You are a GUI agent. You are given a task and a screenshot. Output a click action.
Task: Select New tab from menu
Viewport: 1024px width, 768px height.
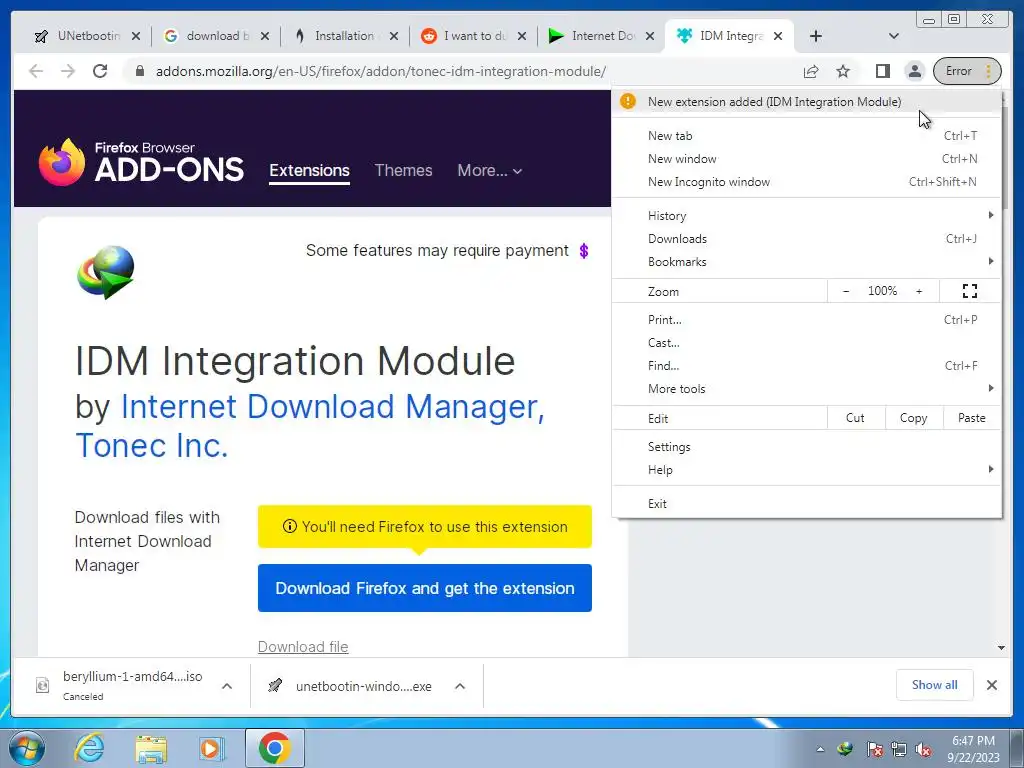point(807,136)
